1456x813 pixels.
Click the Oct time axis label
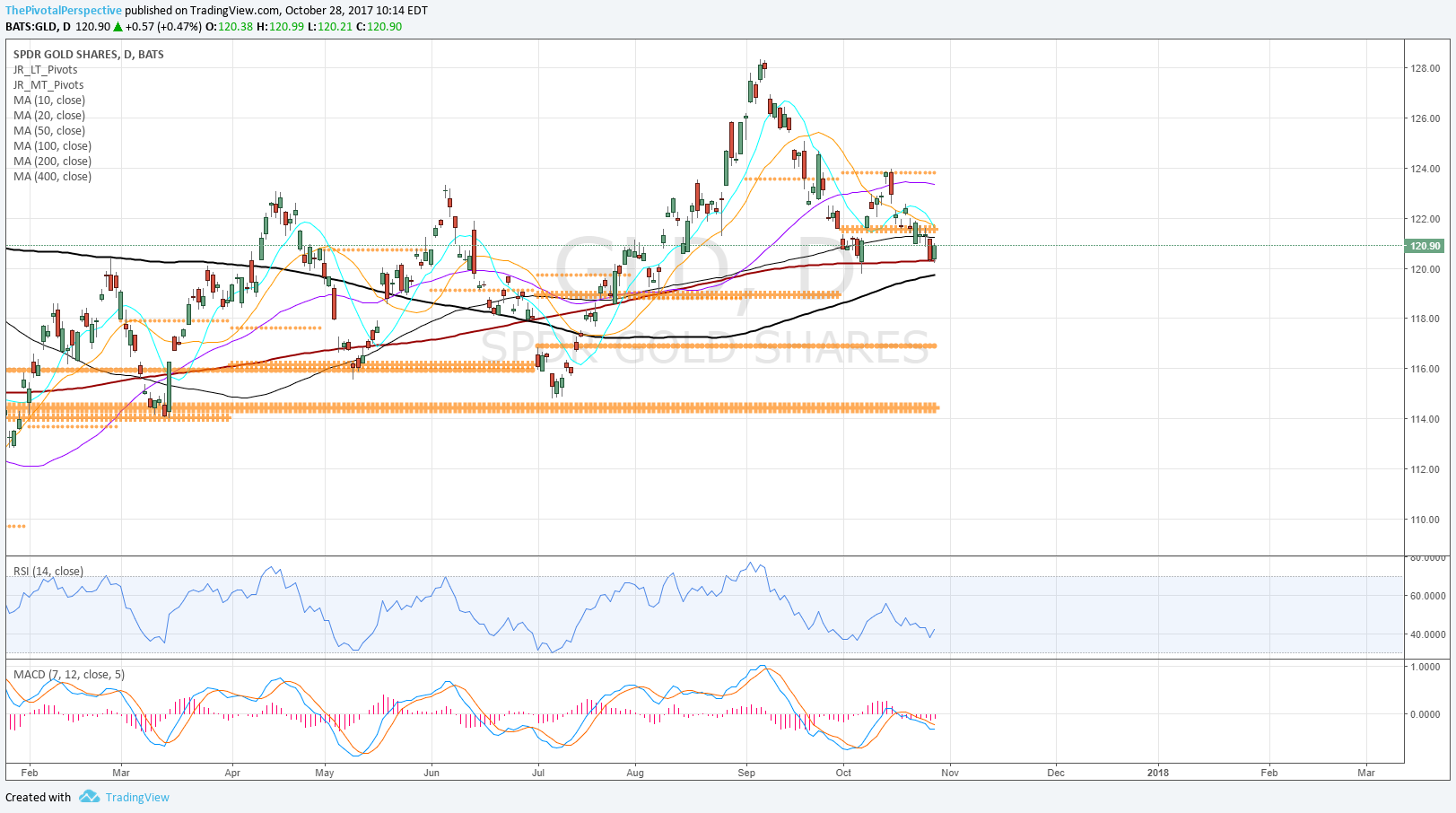pos(843,773)
